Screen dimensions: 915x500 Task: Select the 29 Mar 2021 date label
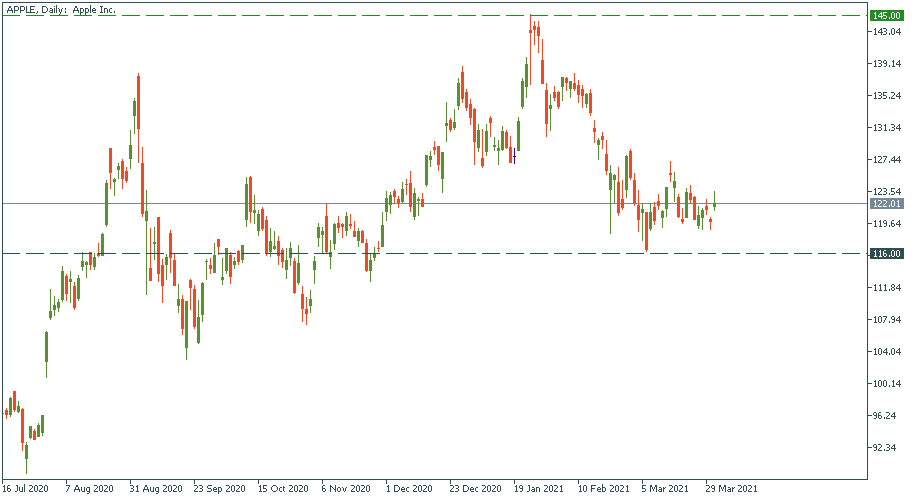[x=730, y=489]
